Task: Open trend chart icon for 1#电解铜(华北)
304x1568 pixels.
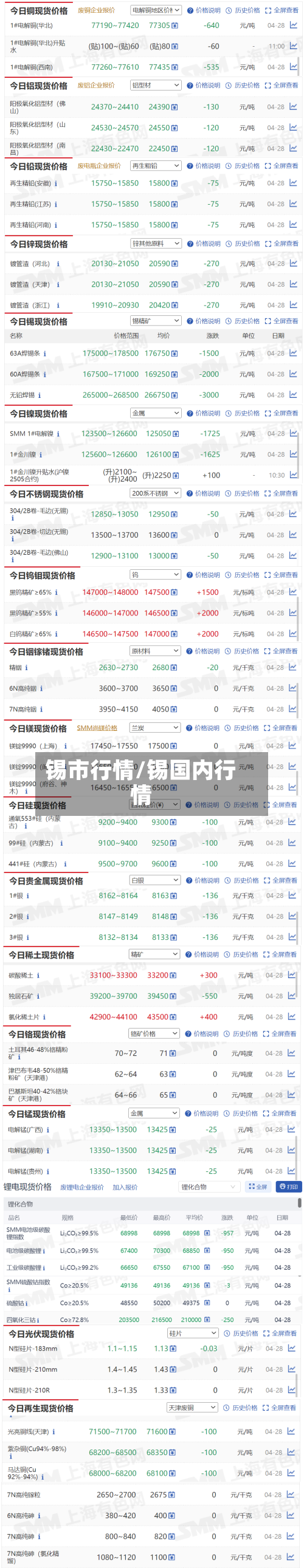Action: click(x=293, y=26)
